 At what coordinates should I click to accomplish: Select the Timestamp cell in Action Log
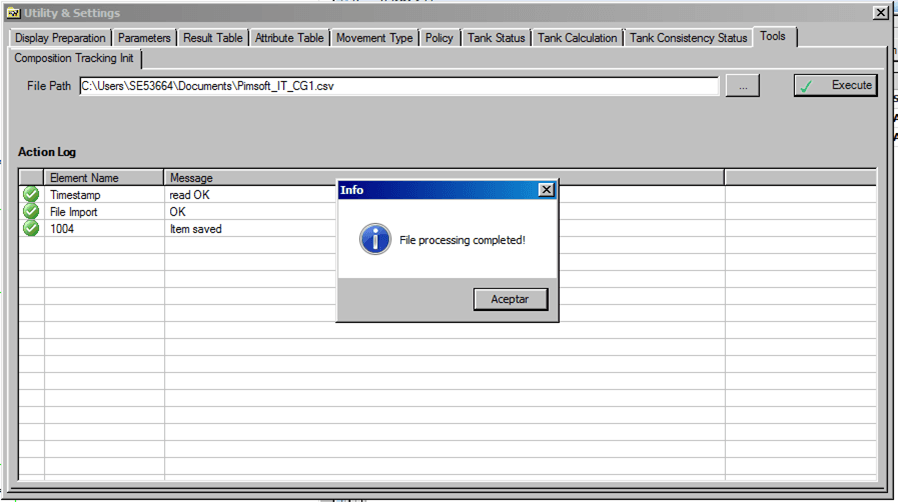click(x=104, y=195)
